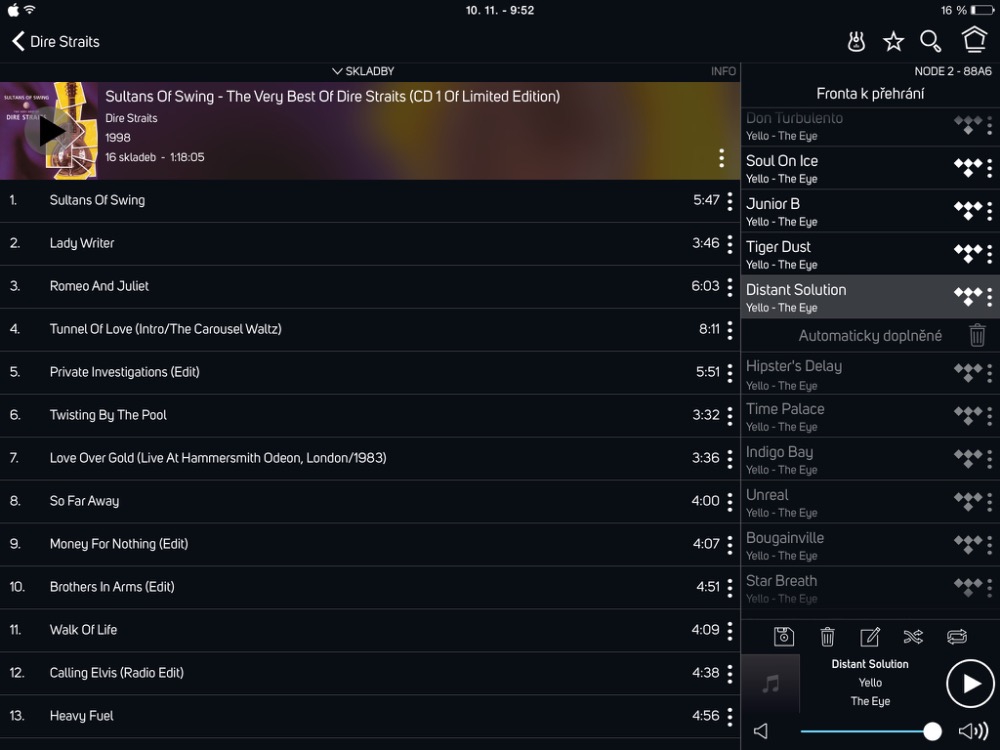Viewport: 1000px width, 750px height.
Task: Play the album from cover thumbnail
Action: [48, 131]
